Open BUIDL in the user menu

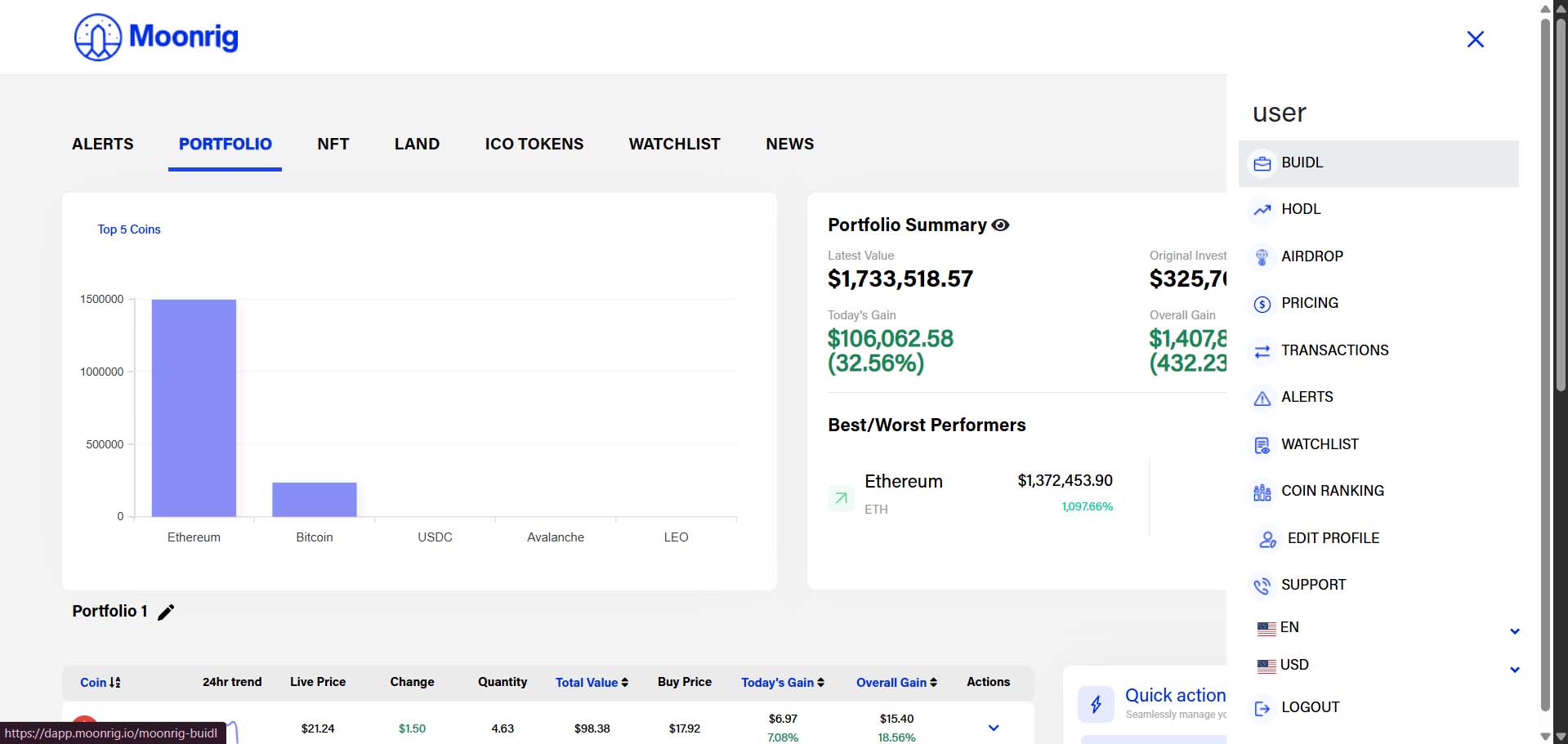click(1378, 163)
